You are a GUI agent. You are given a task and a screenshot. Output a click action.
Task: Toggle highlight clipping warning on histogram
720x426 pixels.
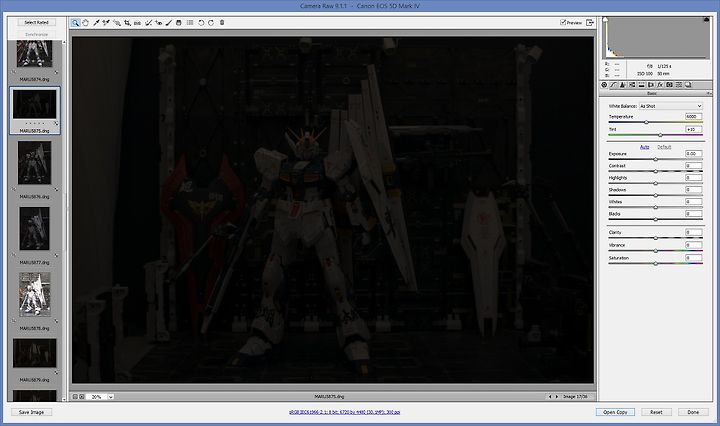706,20
